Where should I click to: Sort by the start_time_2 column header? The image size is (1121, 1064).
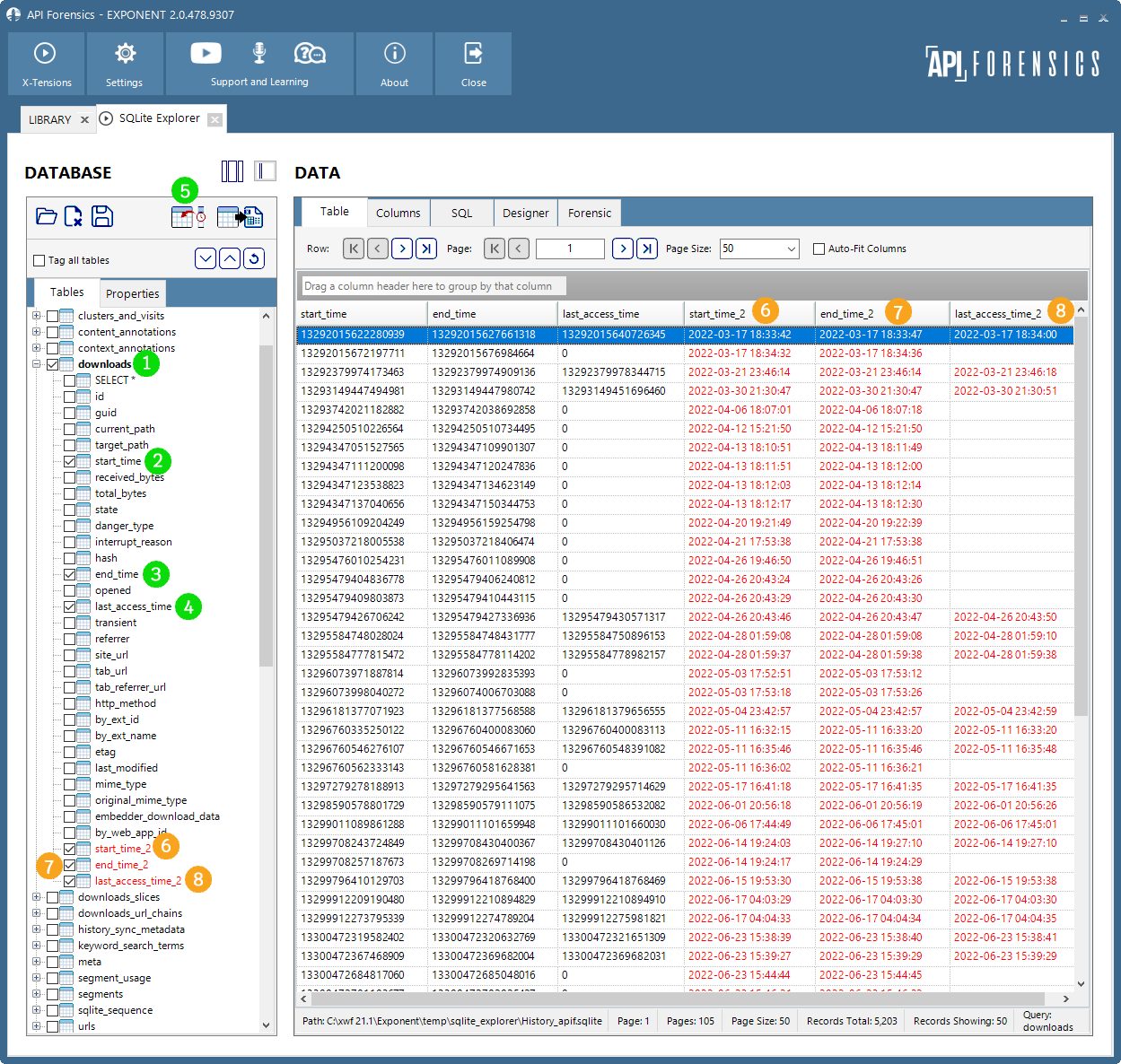point(717,313)
